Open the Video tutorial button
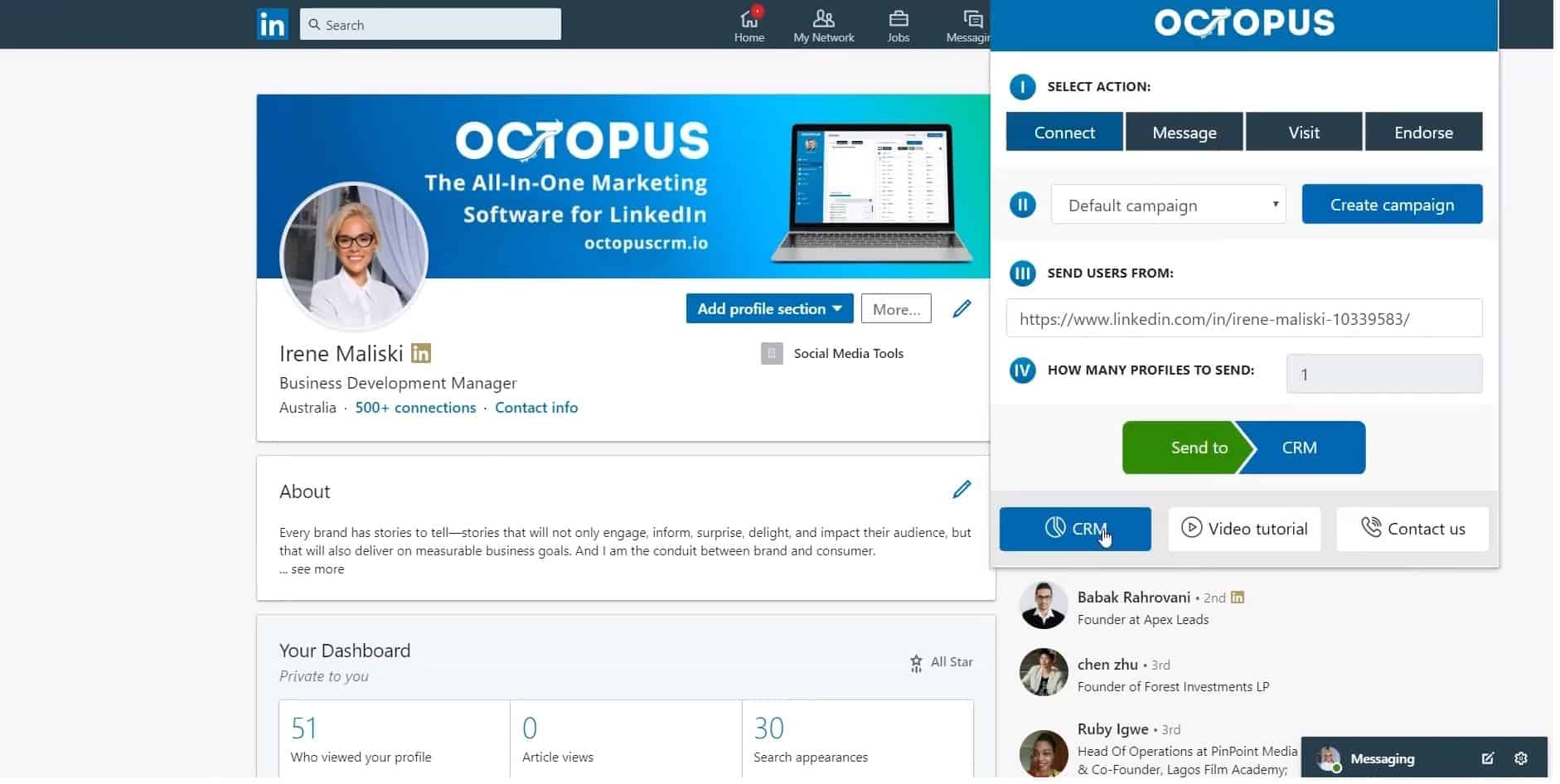 click(1245, 530)
